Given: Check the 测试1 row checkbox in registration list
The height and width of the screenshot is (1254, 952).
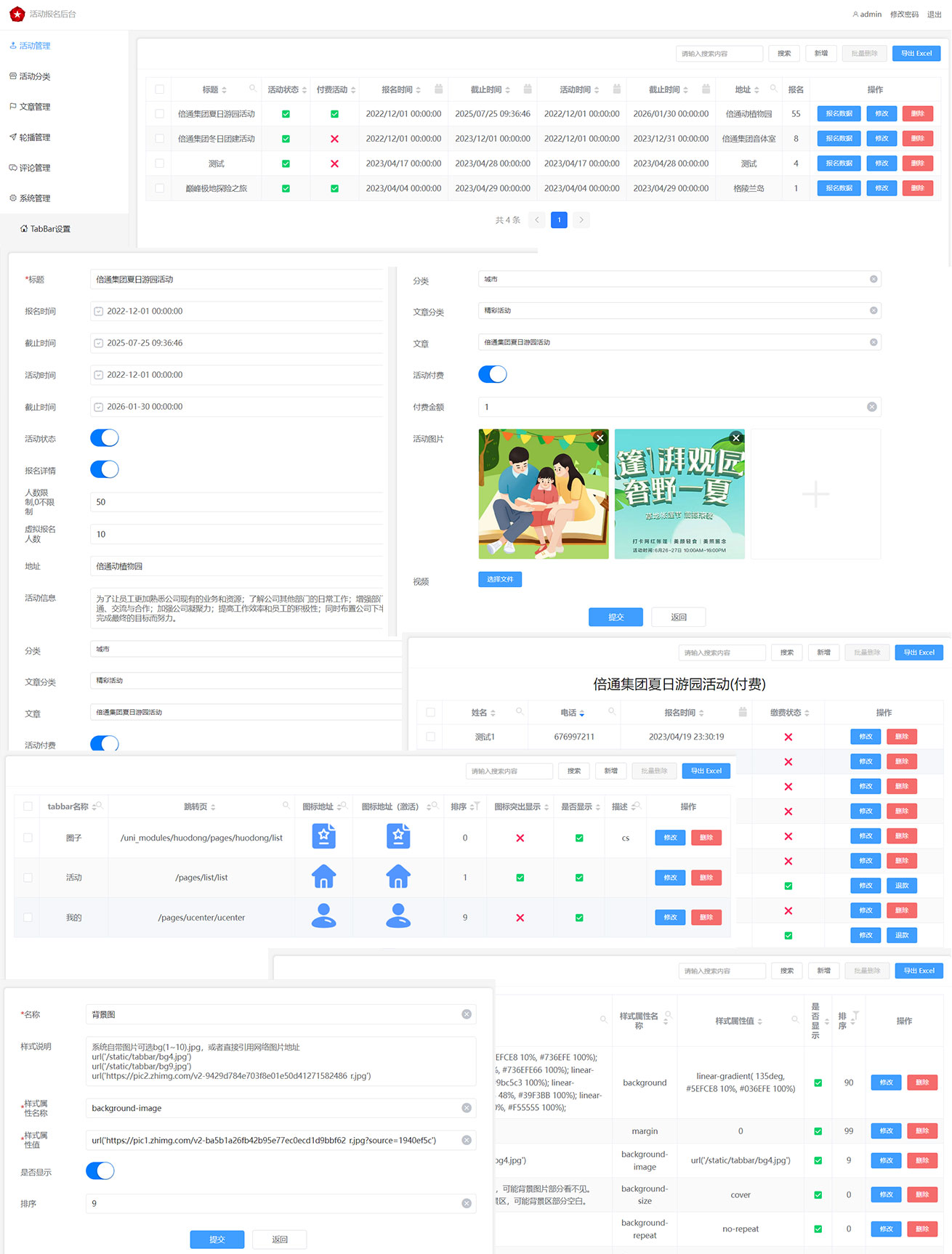Looking at the screenshot, I should 430,737.
